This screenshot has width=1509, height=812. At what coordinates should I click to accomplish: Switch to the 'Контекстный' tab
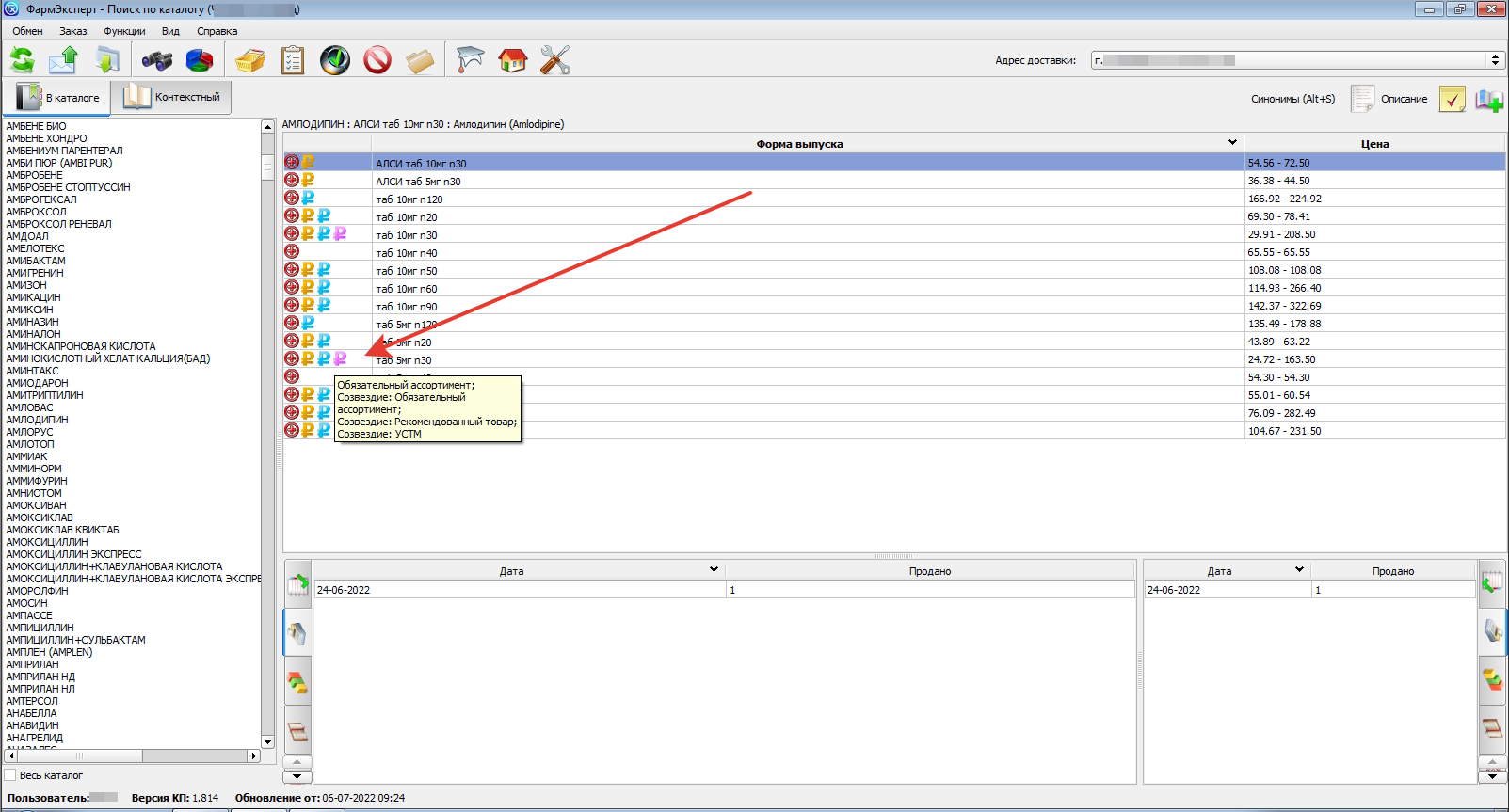coord(171,97)
